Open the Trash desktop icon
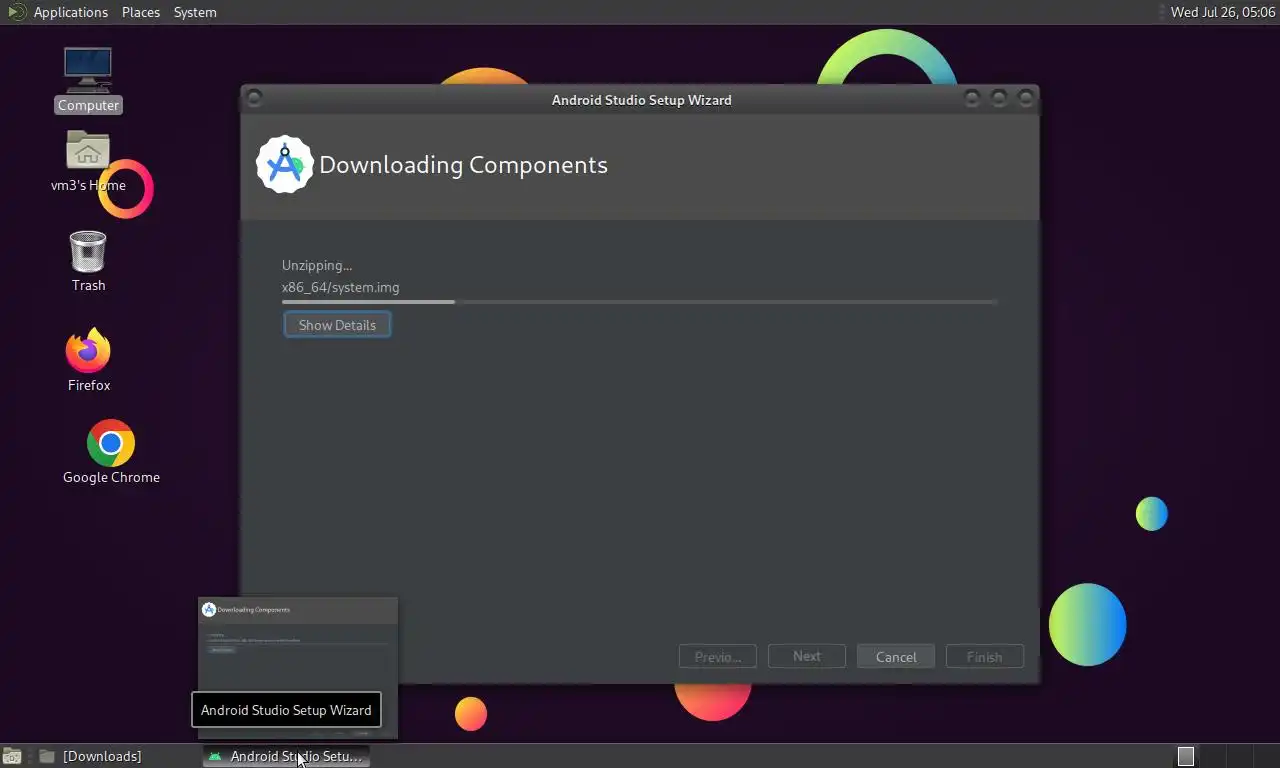The height and width of the screenshot is (768, 1280). (88, 262)
